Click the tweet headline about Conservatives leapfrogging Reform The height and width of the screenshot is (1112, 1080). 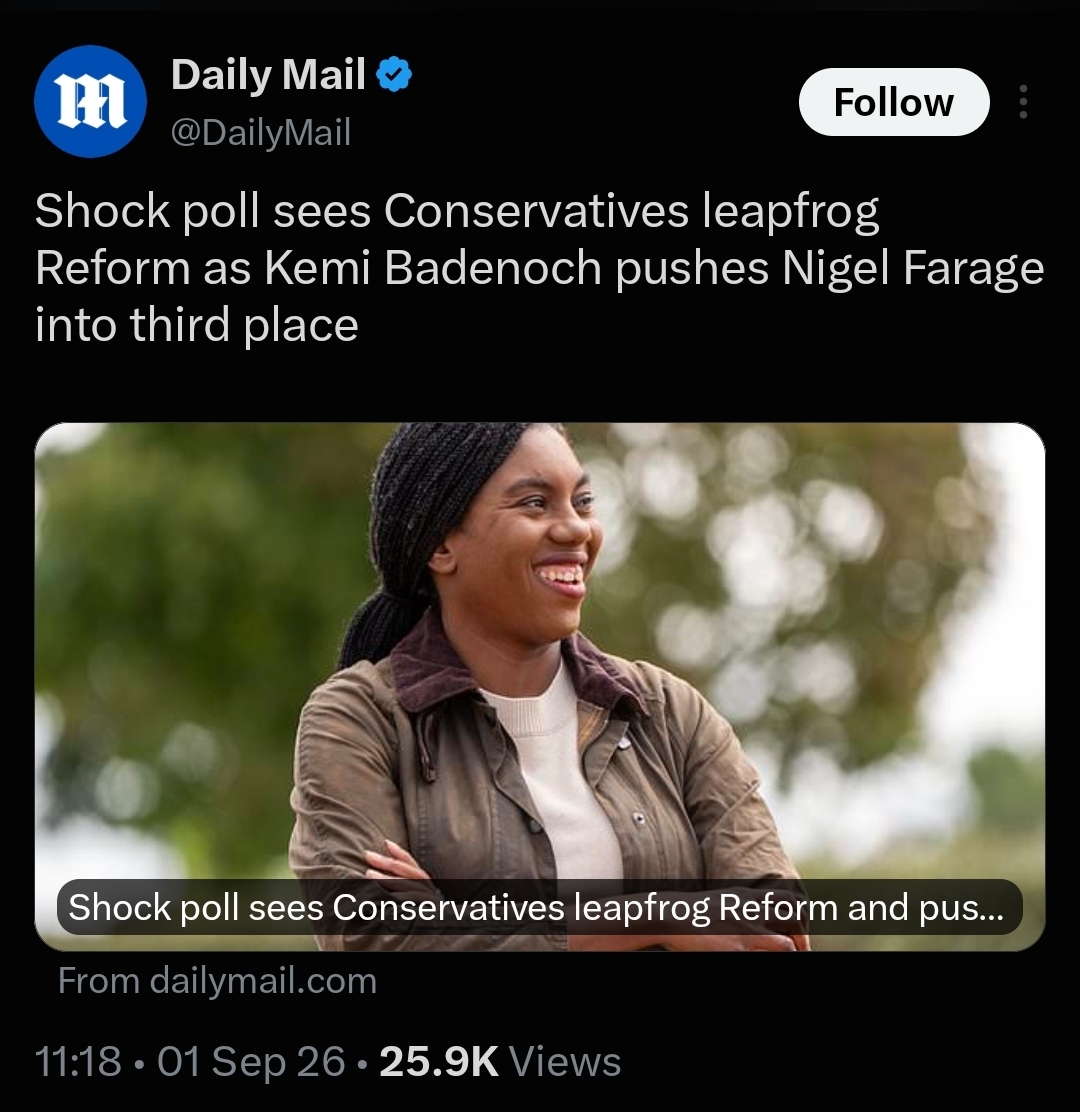pos(539,267)
